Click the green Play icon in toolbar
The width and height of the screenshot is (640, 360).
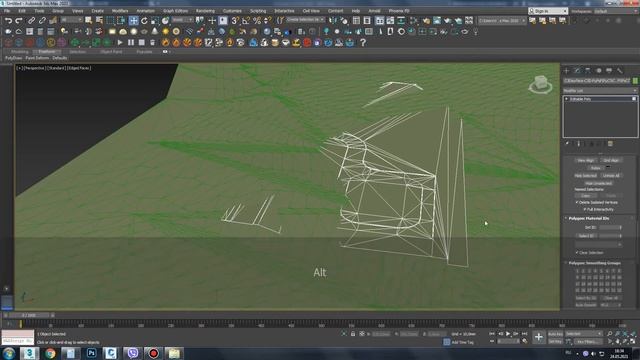[x=120, y=42]
